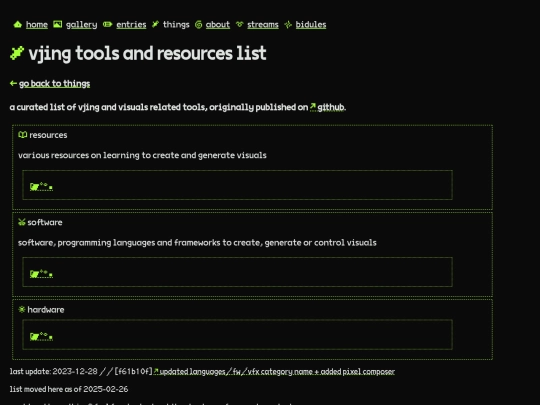Expand the hardware folder list
The image size is (540, 405).
pos(41,336)
